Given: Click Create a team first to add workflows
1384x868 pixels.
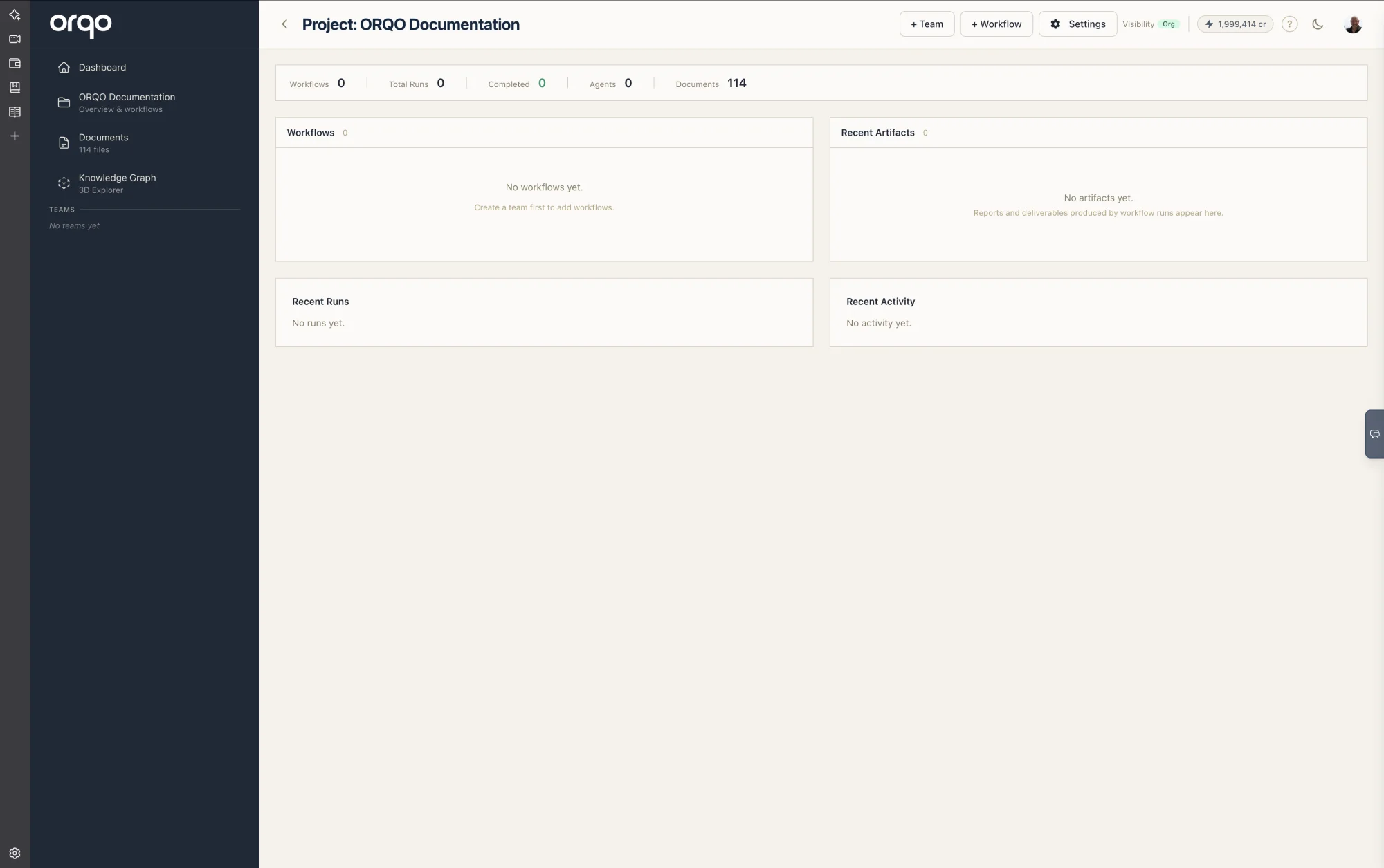Looking at the screenshot, I should pos(544,207).
